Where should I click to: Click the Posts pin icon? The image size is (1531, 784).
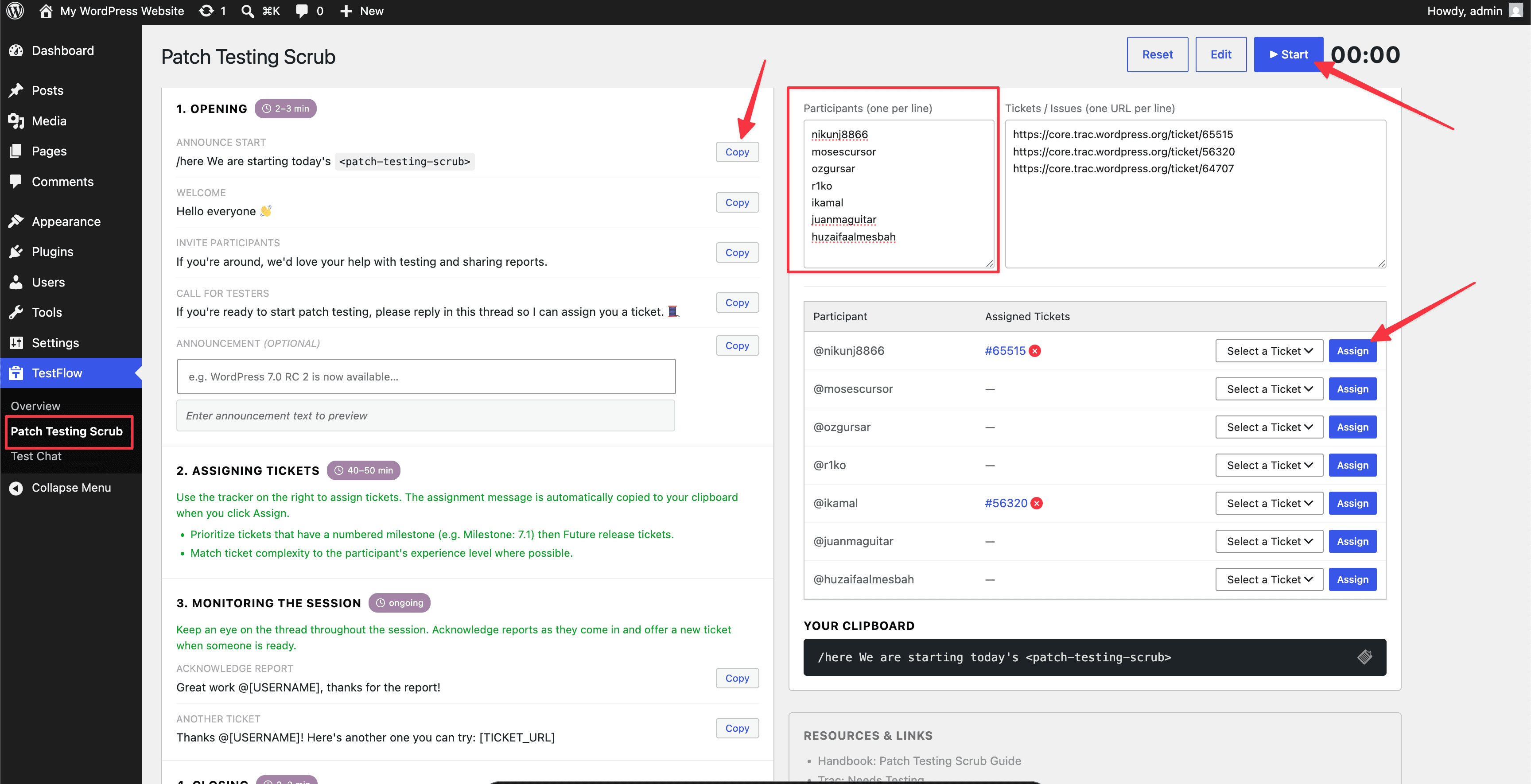[x=16, y=90]
